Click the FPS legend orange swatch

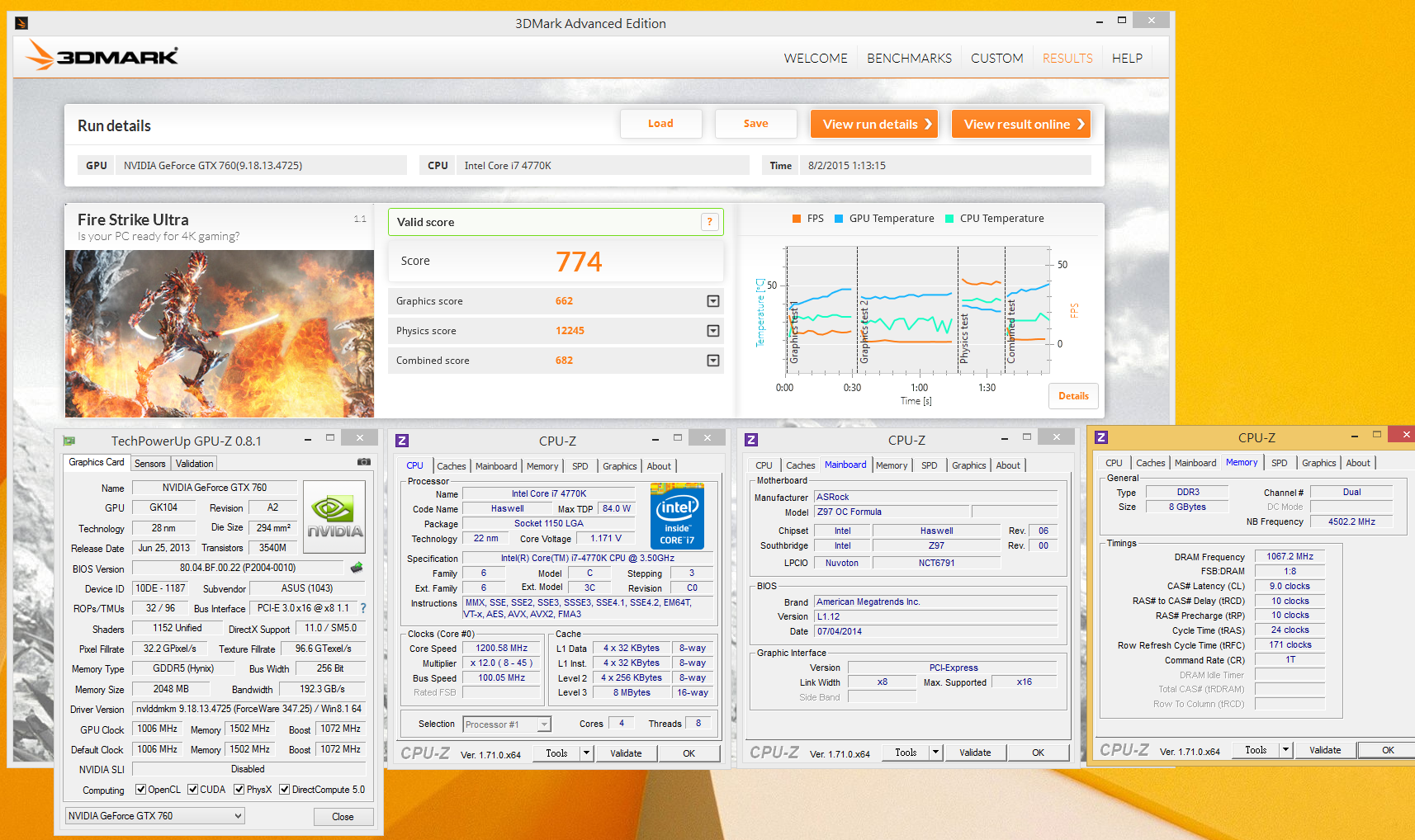coord(797,219)
